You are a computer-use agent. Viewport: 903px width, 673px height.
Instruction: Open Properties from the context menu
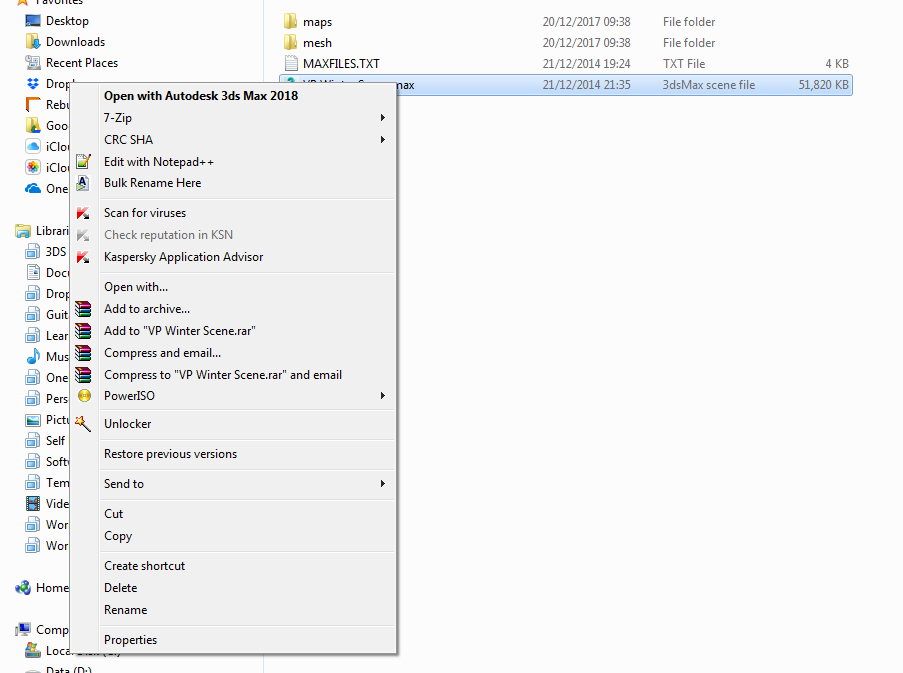(x=130, y=640)
